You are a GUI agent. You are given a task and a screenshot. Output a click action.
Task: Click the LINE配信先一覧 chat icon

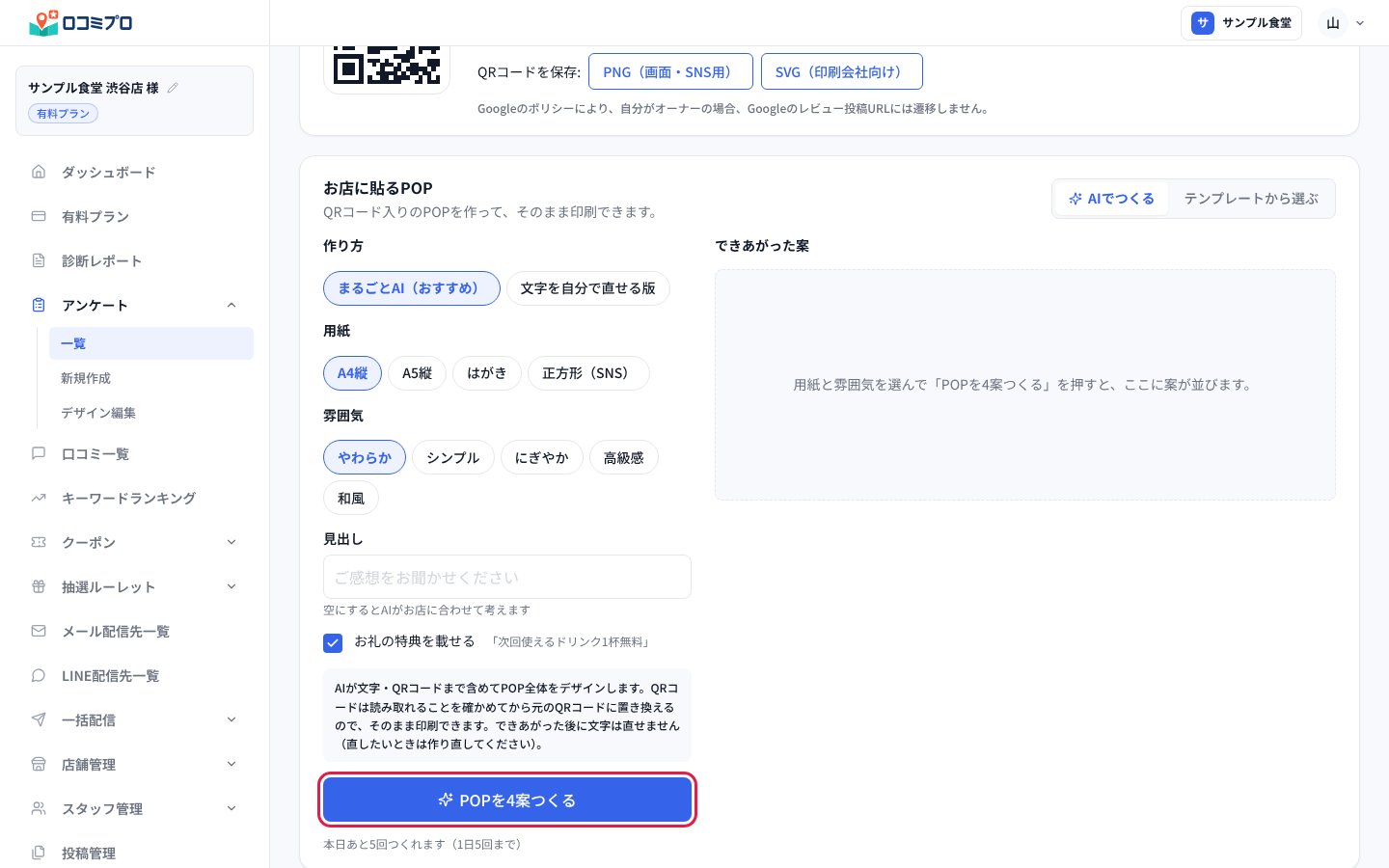[39, 675]
